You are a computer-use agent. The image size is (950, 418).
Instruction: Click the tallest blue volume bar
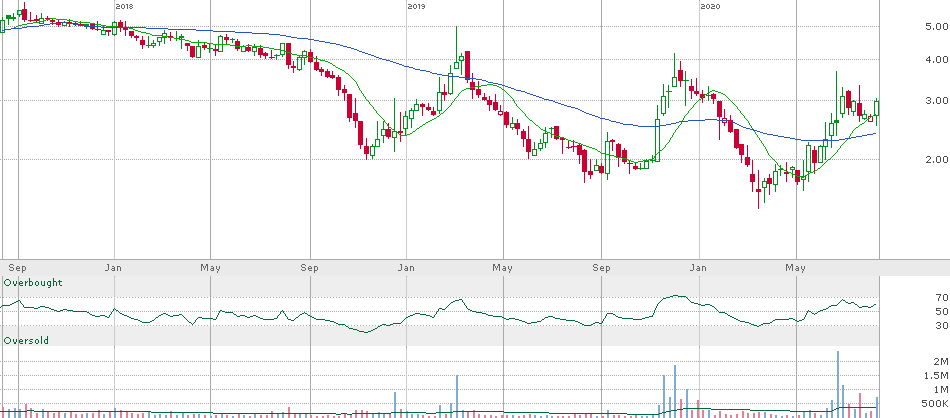838,384
